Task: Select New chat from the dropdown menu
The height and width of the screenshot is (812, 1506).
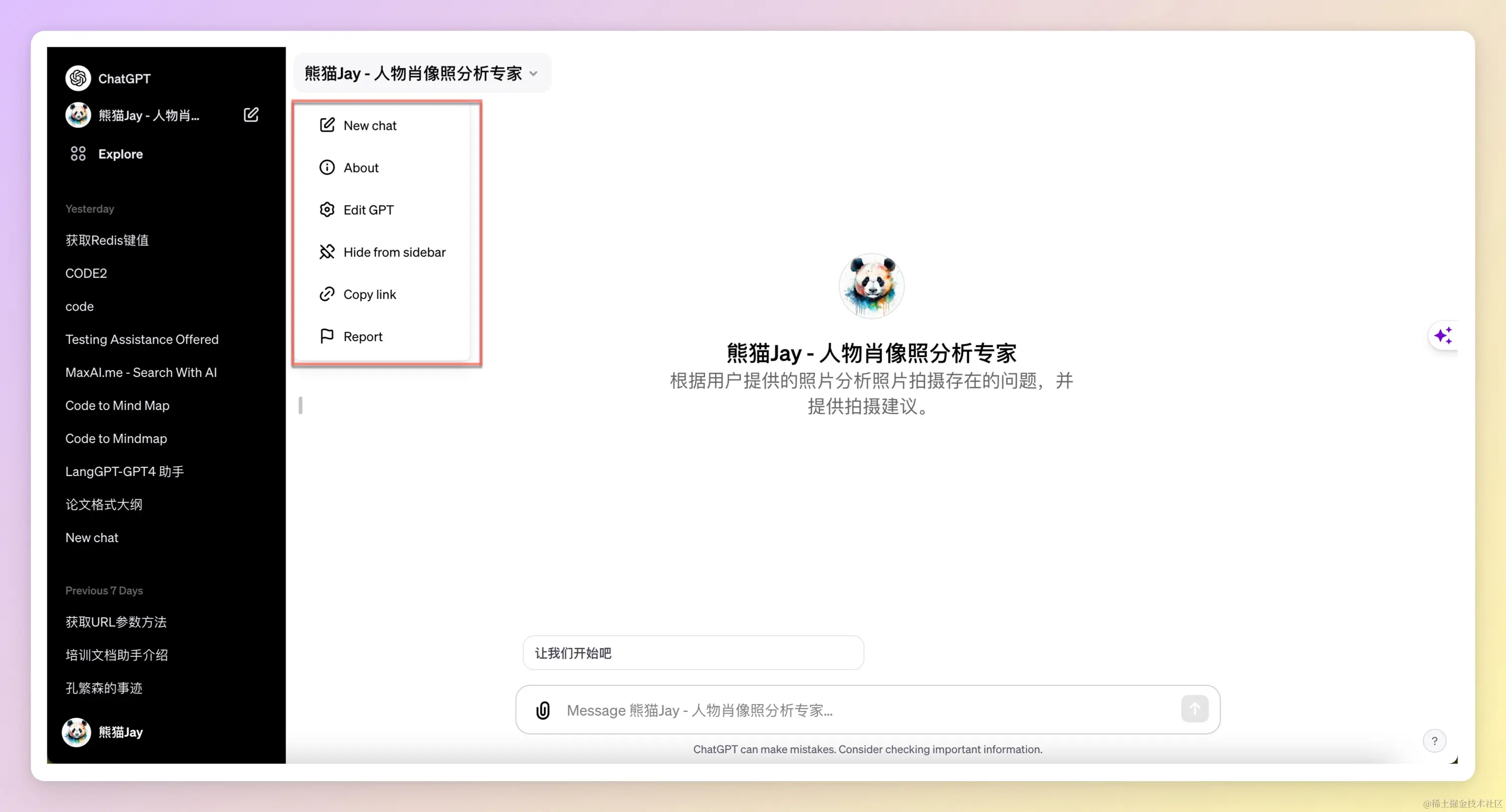Action: tap(370, 125)
